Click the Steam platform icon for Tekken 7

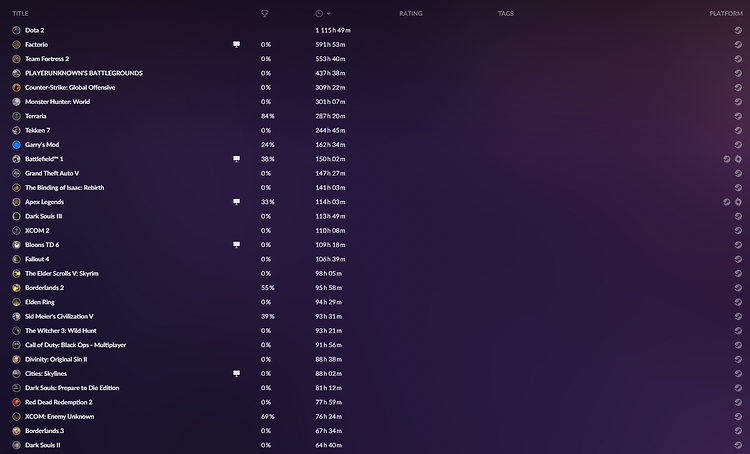[x=738, y=130]
